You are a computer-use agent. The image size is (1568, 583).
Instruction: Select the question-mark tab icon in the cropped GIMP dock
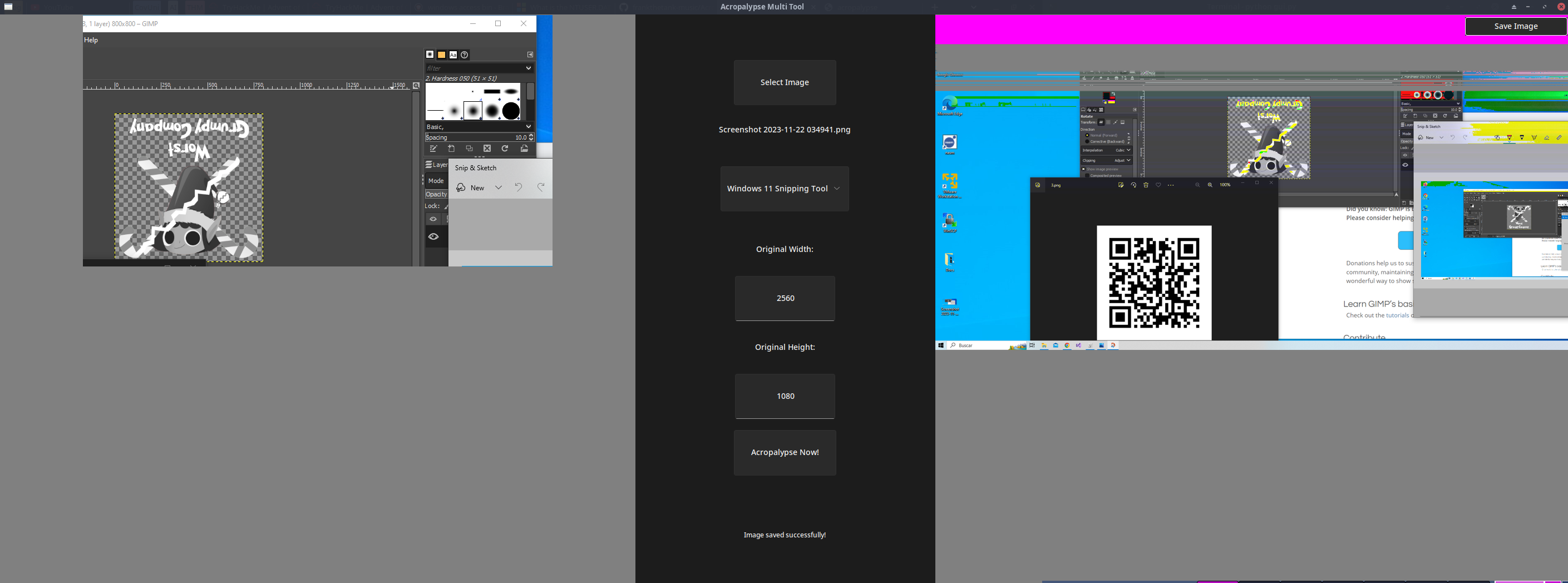click(465, 55)
